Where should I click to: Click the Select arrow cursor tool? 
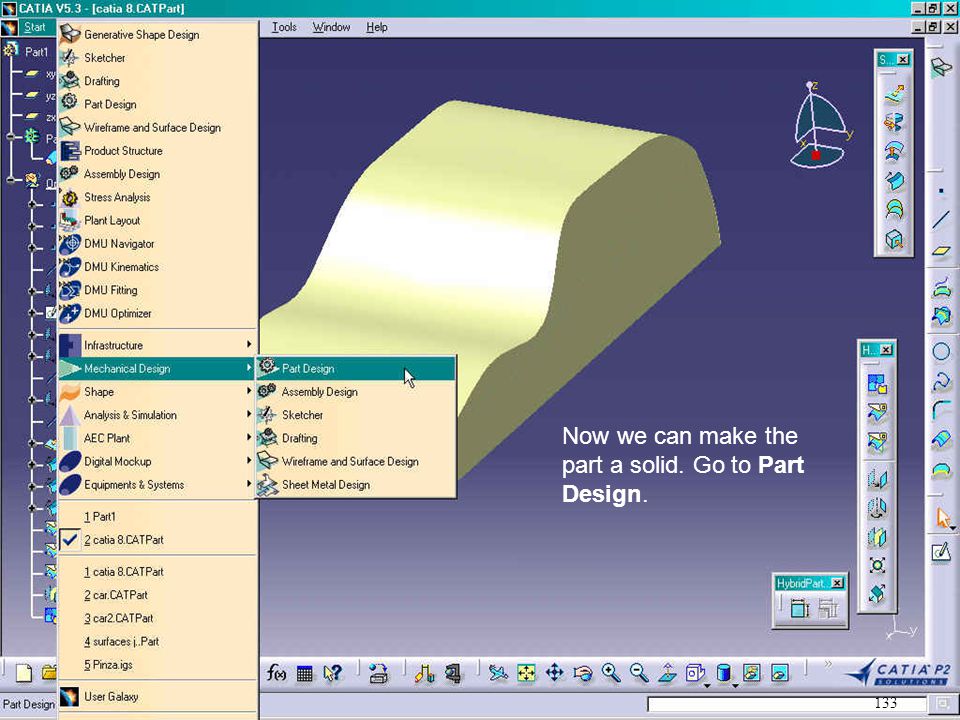click(943, 519)
